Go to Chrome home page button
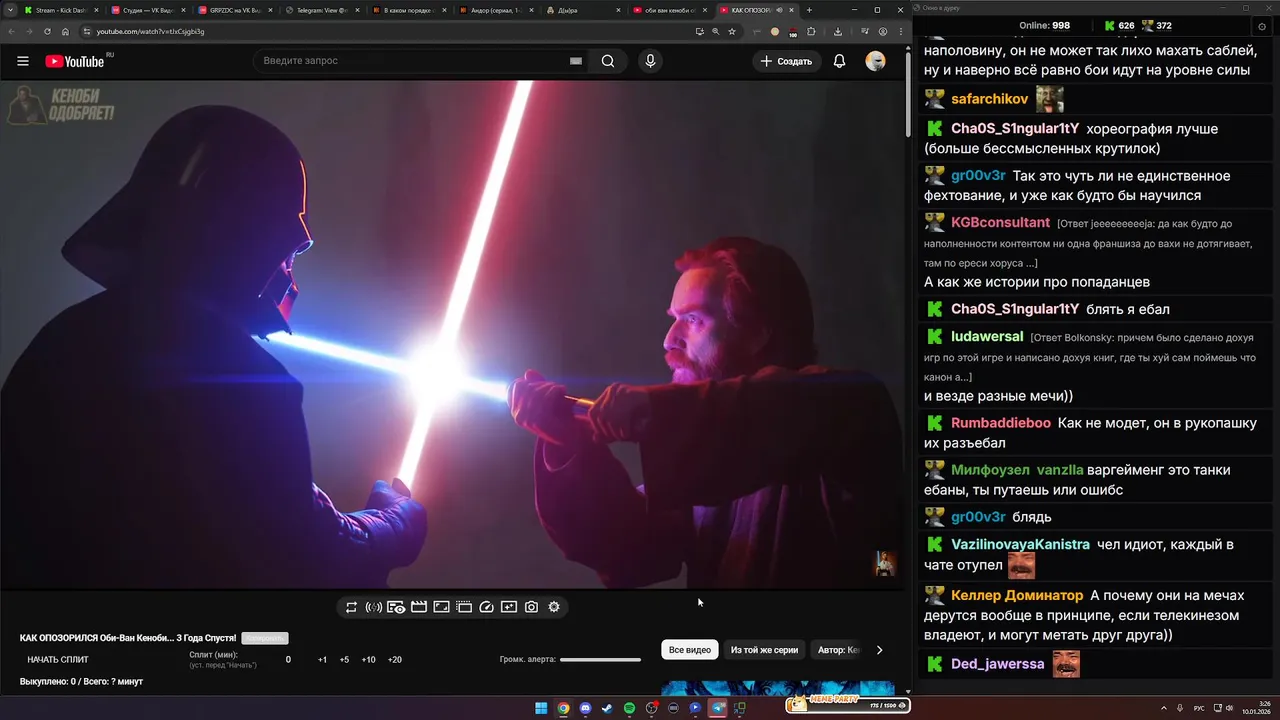The image size is (1280, 720). tap(65, 31)
